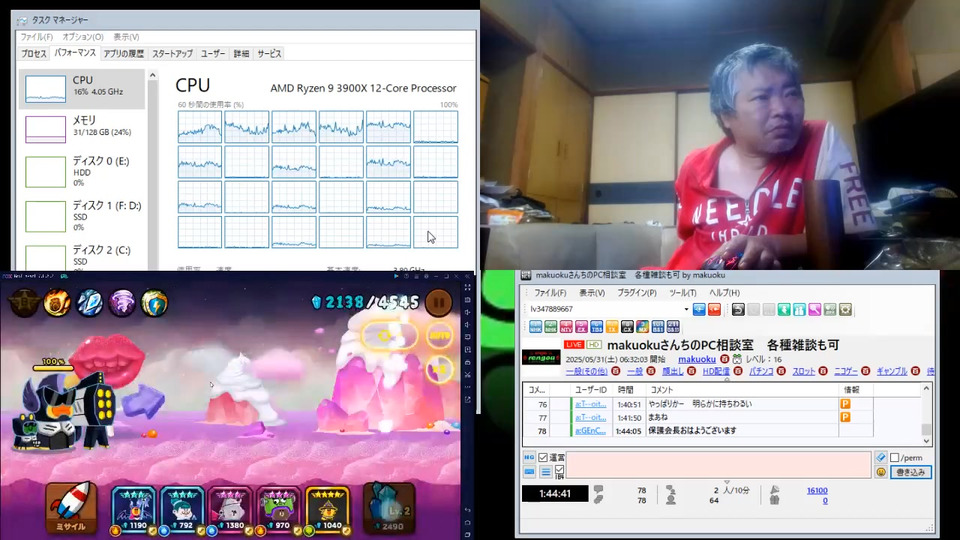Screen dimensions: 960x540
Task: Click the comment list scroll down arrow
Action: [926, 440]
